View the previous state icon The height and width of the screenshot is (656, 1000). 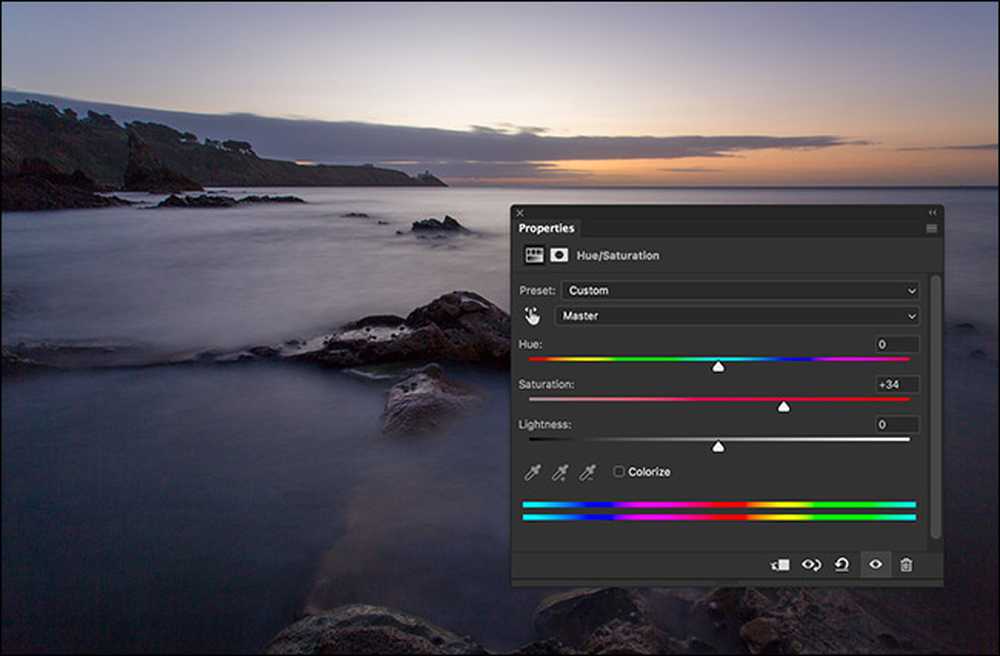pyautogui.click(x=811, y=565)
